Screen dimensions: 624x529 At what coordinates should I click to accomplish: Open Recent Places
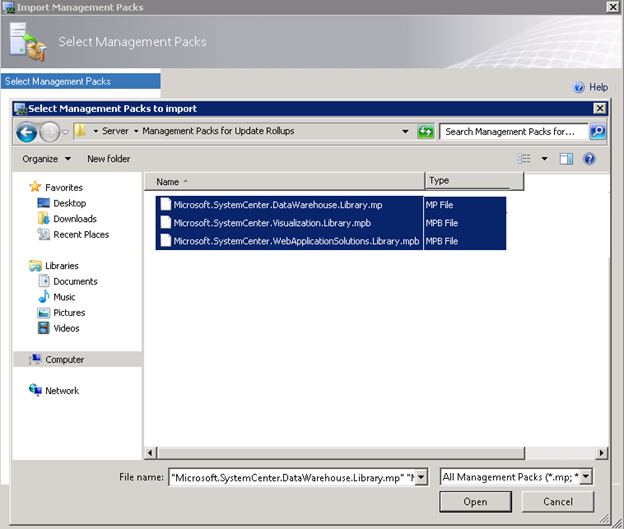pyautogui.click(x=81, y=234)
